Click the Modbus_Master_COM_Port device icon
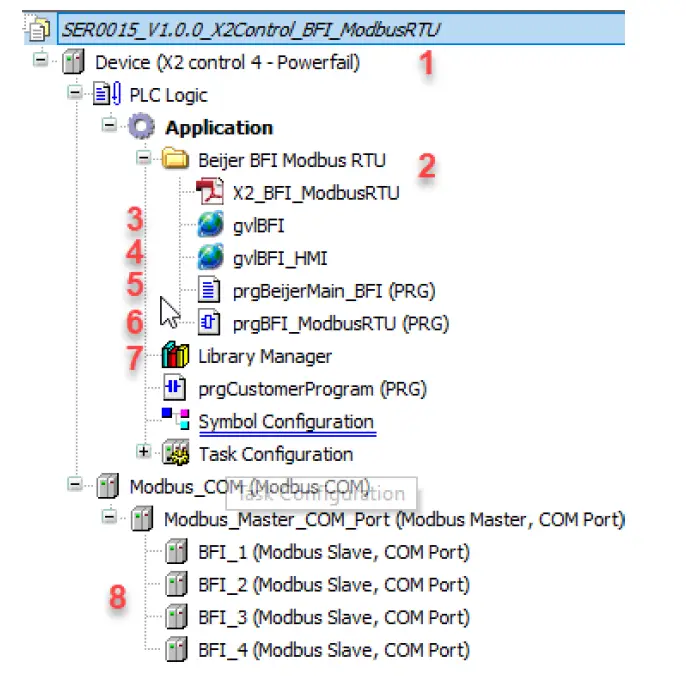The width and height of the screenshot is (686, 676). coord(142,518)
